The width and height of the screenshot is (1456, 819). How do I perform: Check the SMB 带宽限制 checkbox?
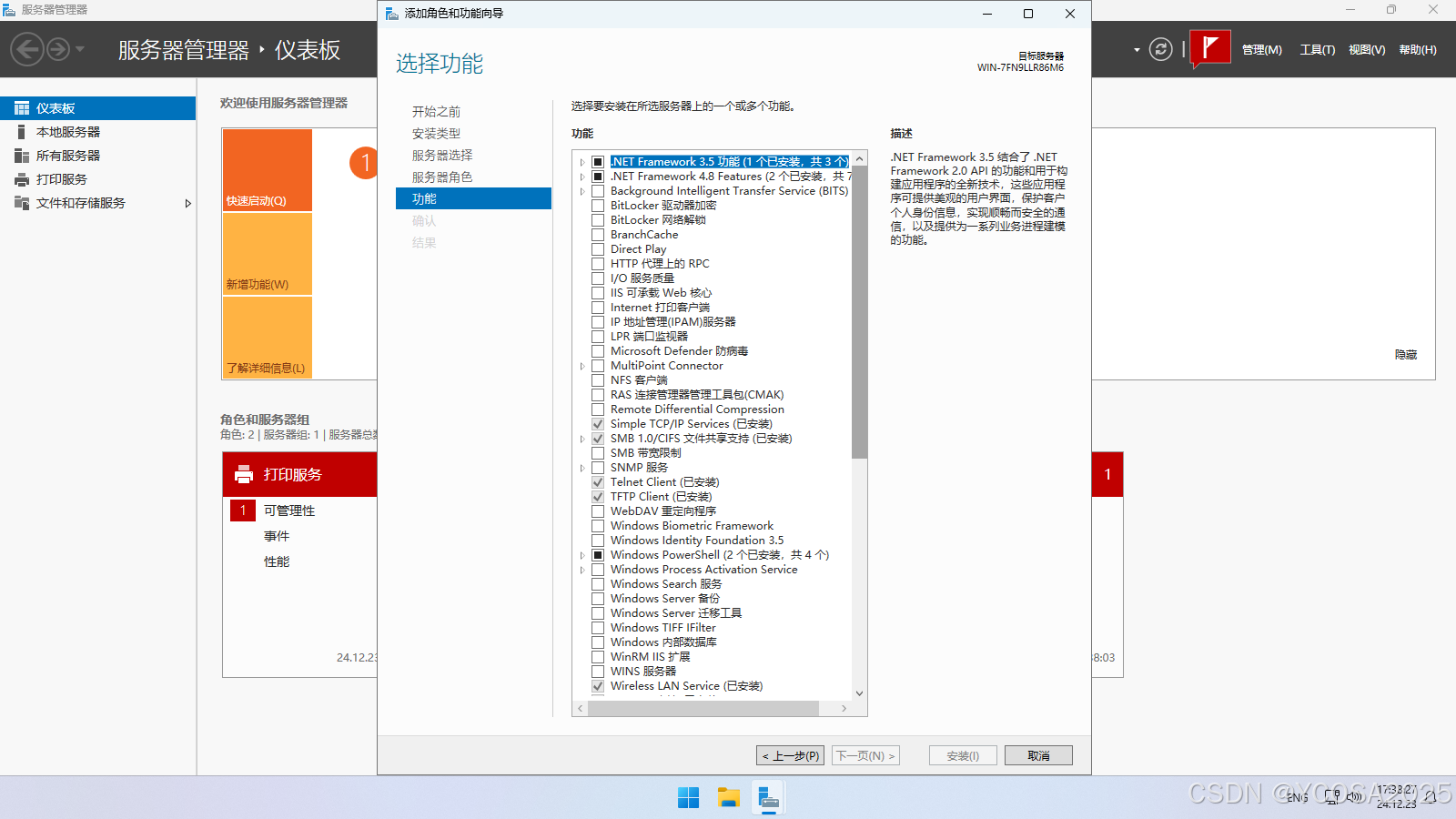[598, 453]
